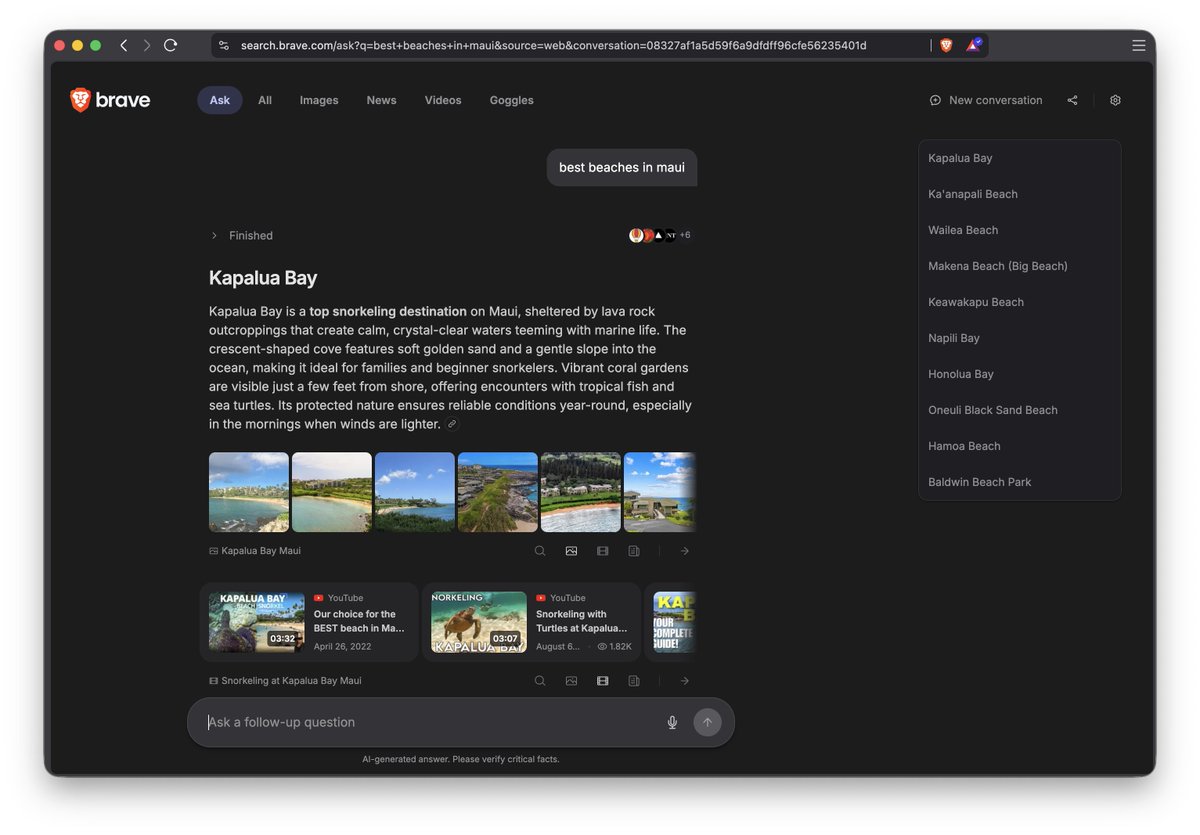Play video 'Snorkeling with Turtles at Kapalua'
The height and width of the screenshot is (835, 1200).
coord(531,622)
